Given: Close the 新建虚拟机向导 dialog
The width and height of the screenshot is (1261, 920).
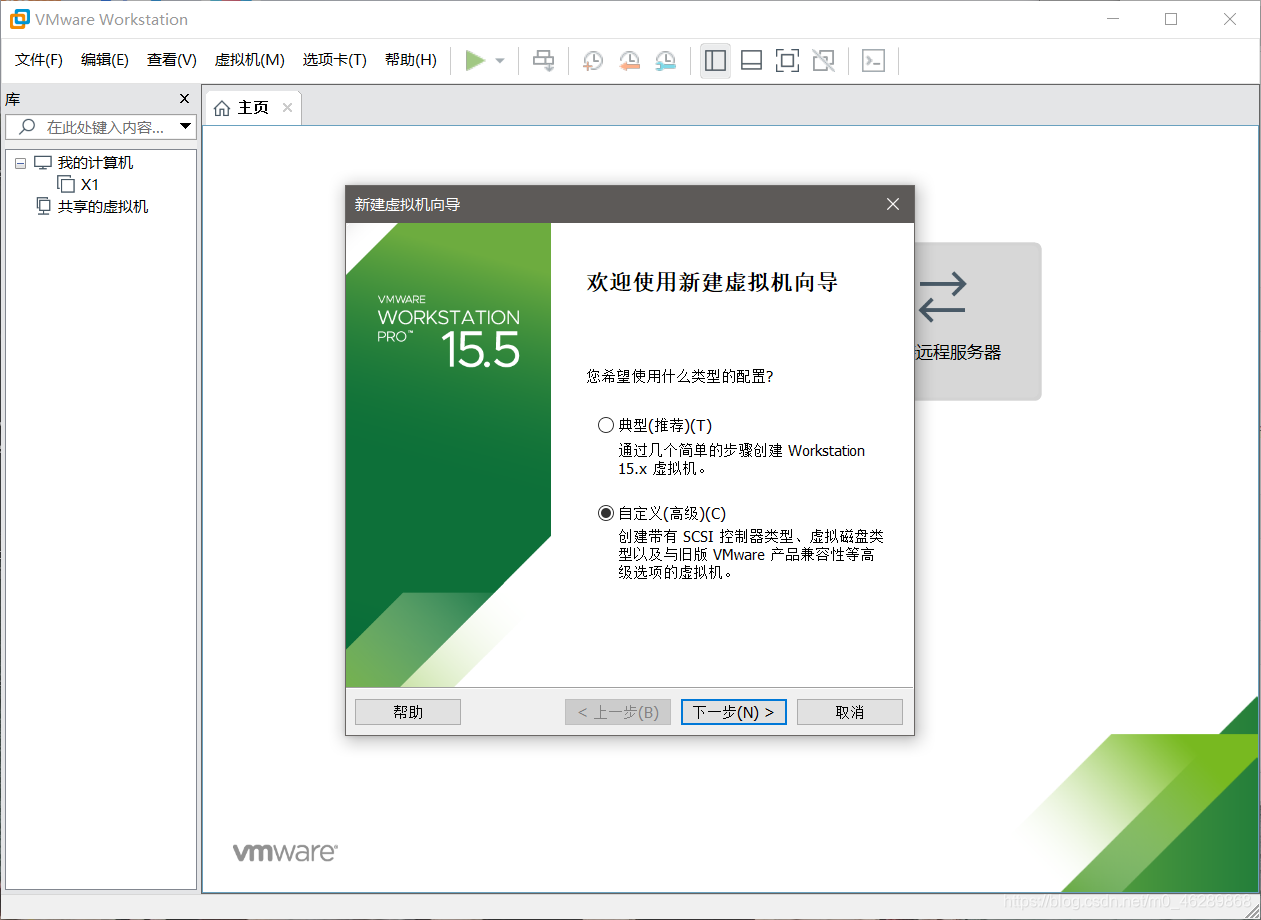Looking at the screenshot, I should 893,204.
